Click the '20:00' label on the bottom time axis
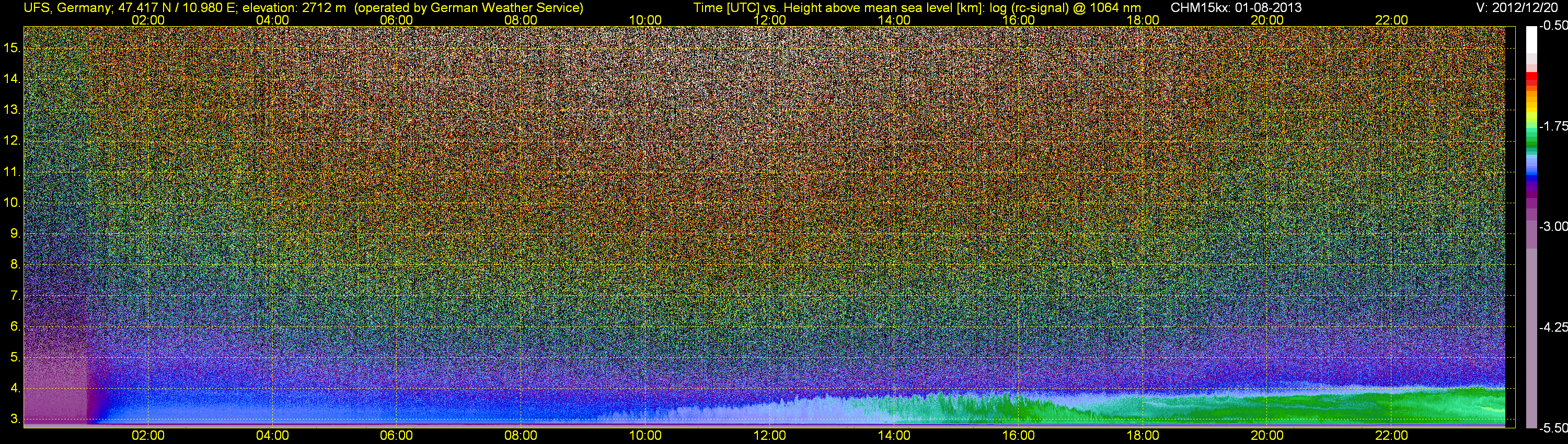 click(x=1267, y=436)
